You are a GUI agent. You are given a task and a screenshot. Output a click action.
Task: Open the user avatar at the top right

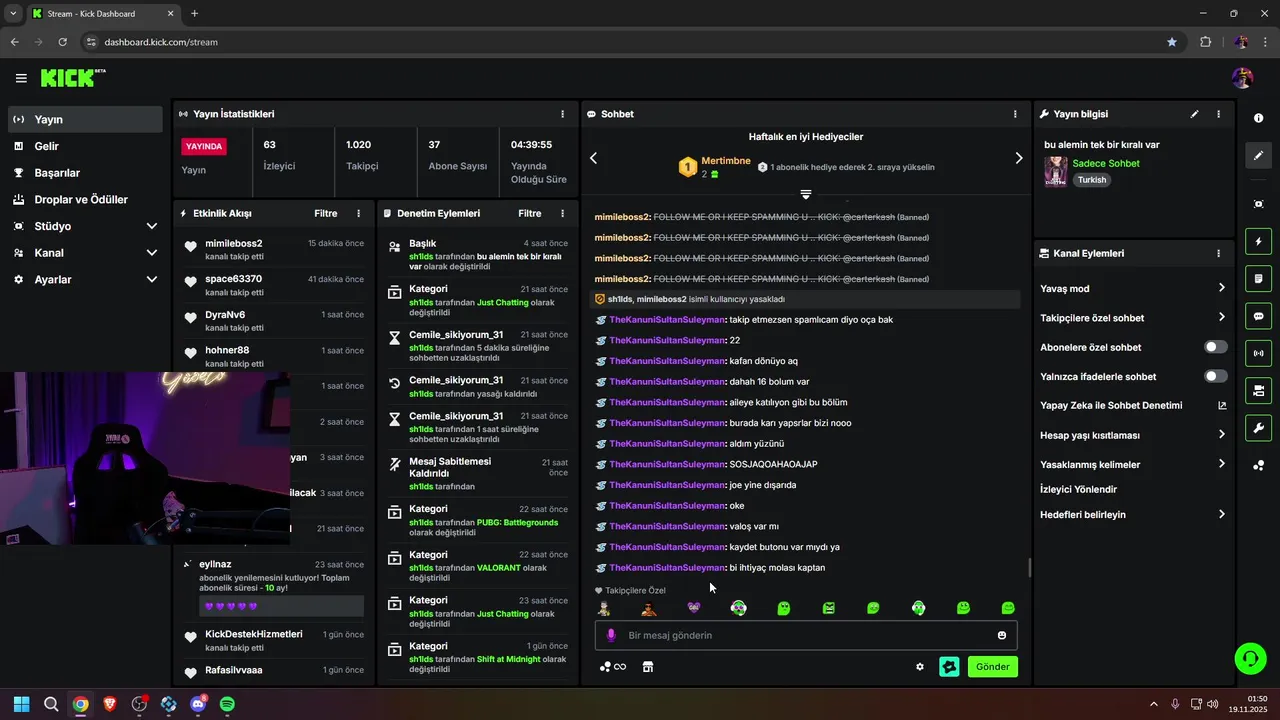click(x=1243, y=78)
